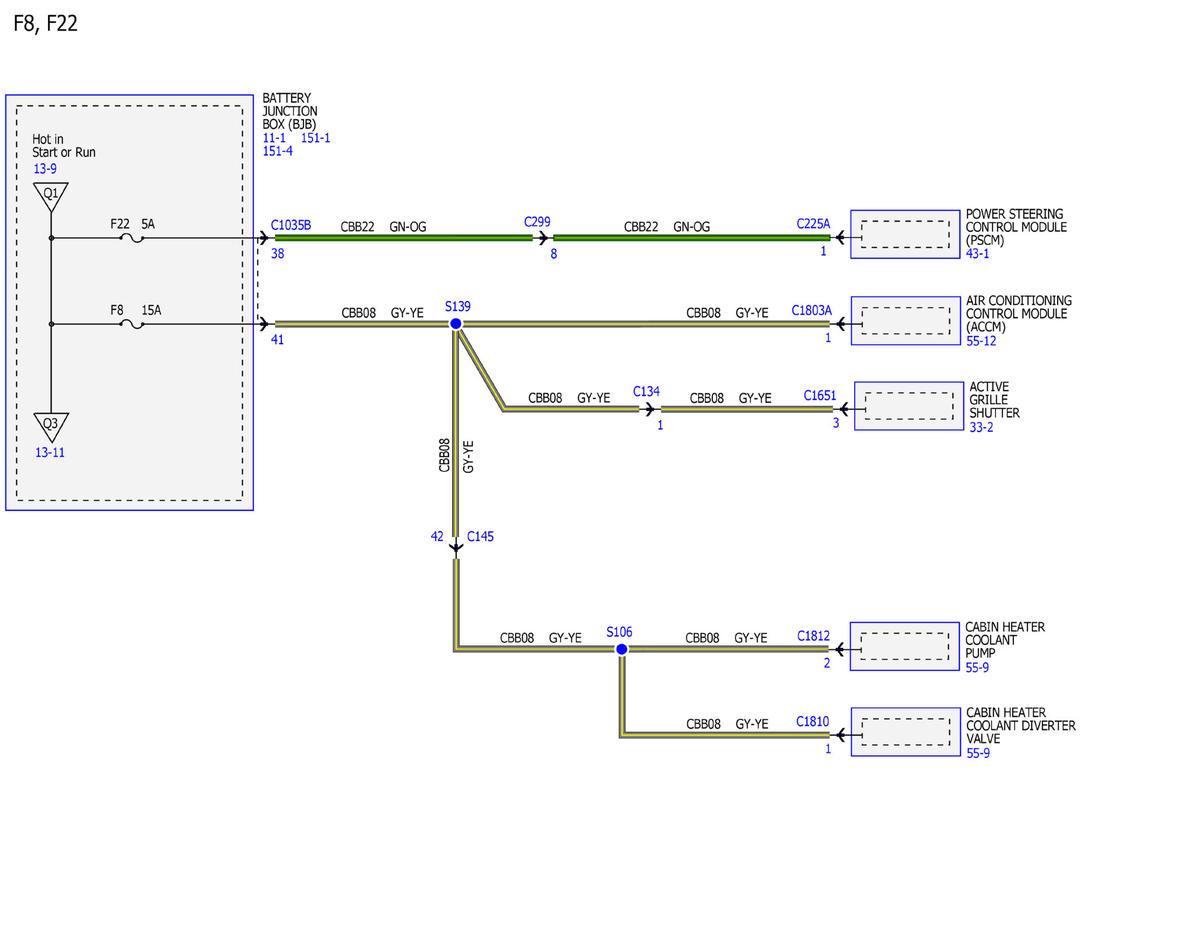Open connector C1651 reference
The height and width of the screenshot is (927, 1200).
(x=820, y=397)
